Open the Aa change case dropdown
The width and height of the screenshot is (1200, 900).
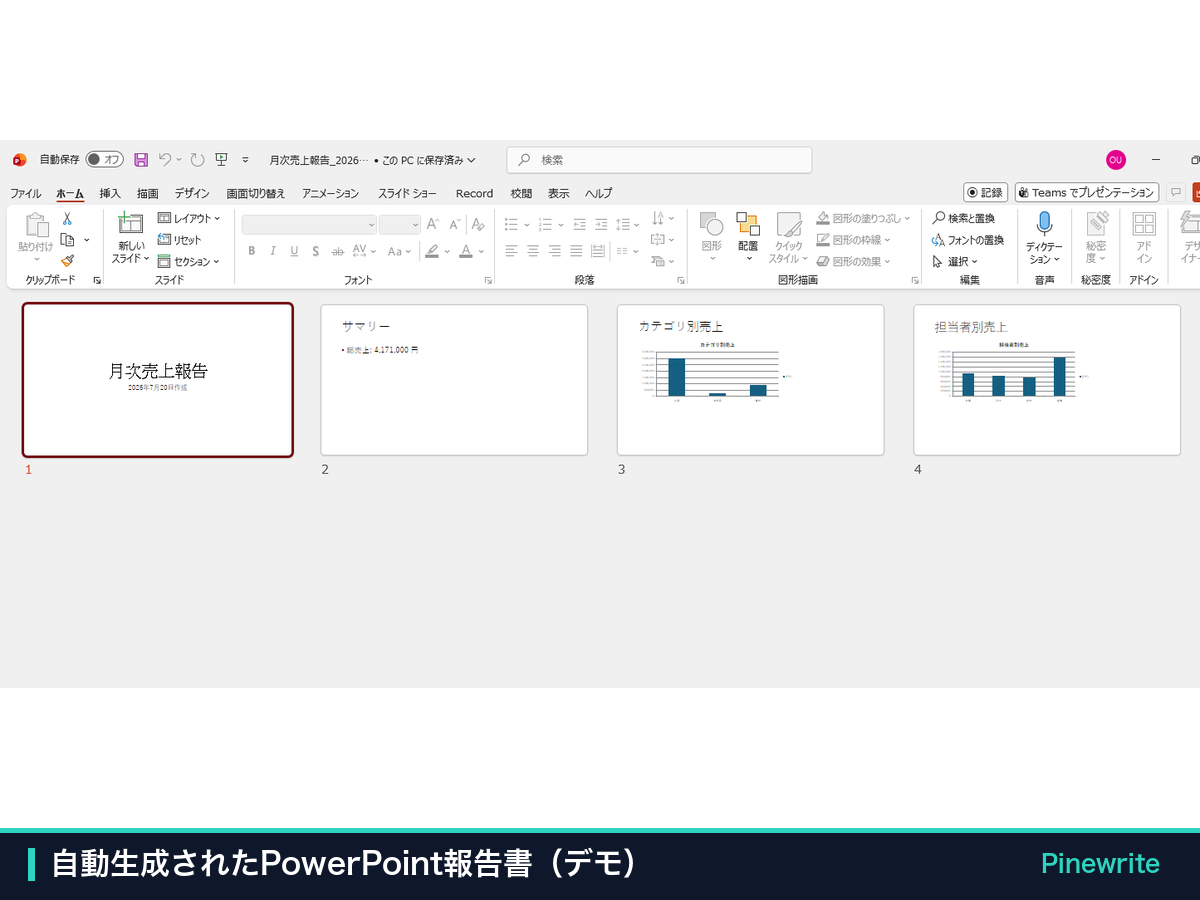click(399, 251)
